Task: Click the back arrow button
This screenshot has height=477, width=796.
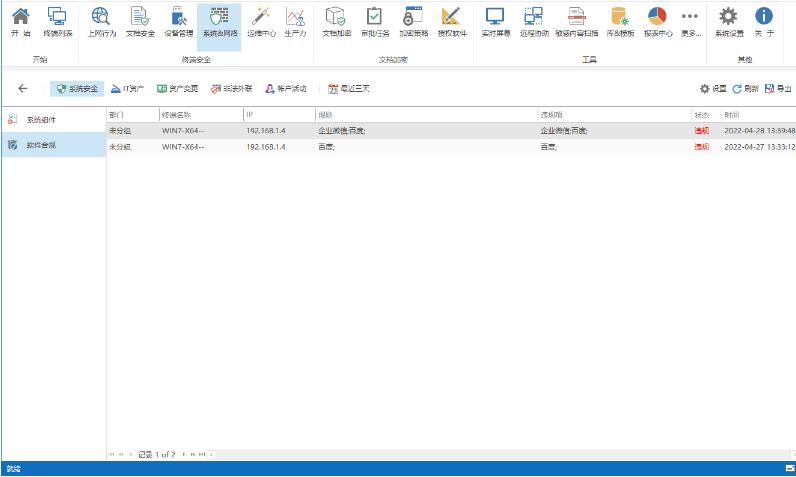Action: 23,88
